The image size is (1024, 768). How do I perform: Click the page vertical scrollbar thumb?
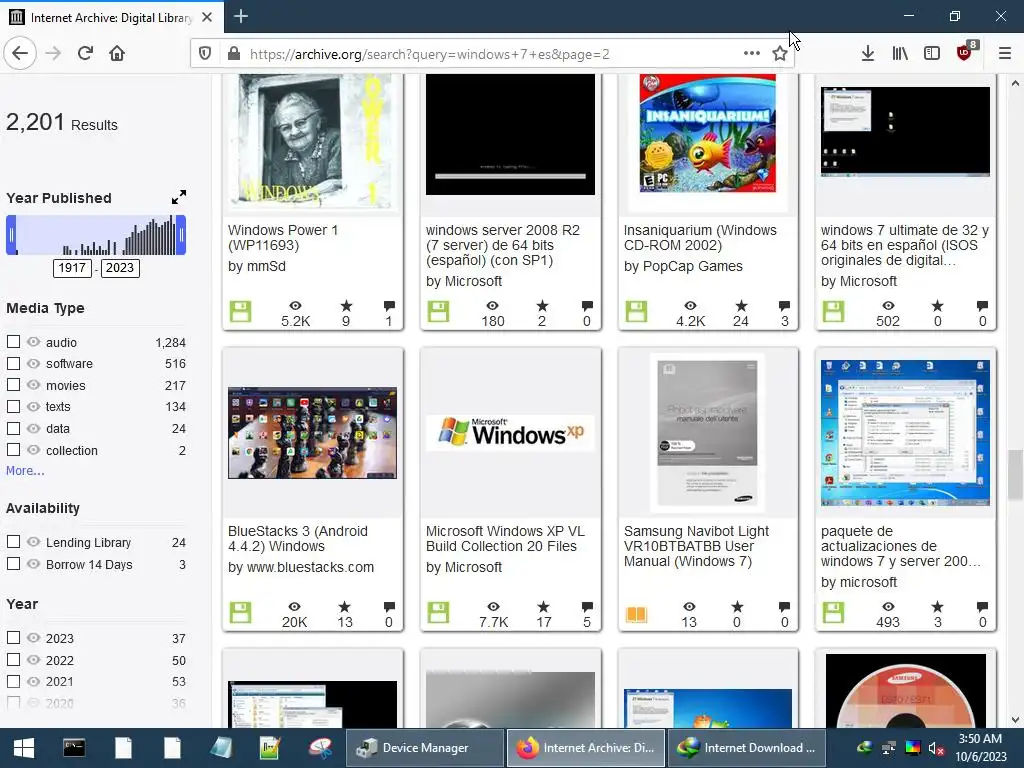(1015, 475)
